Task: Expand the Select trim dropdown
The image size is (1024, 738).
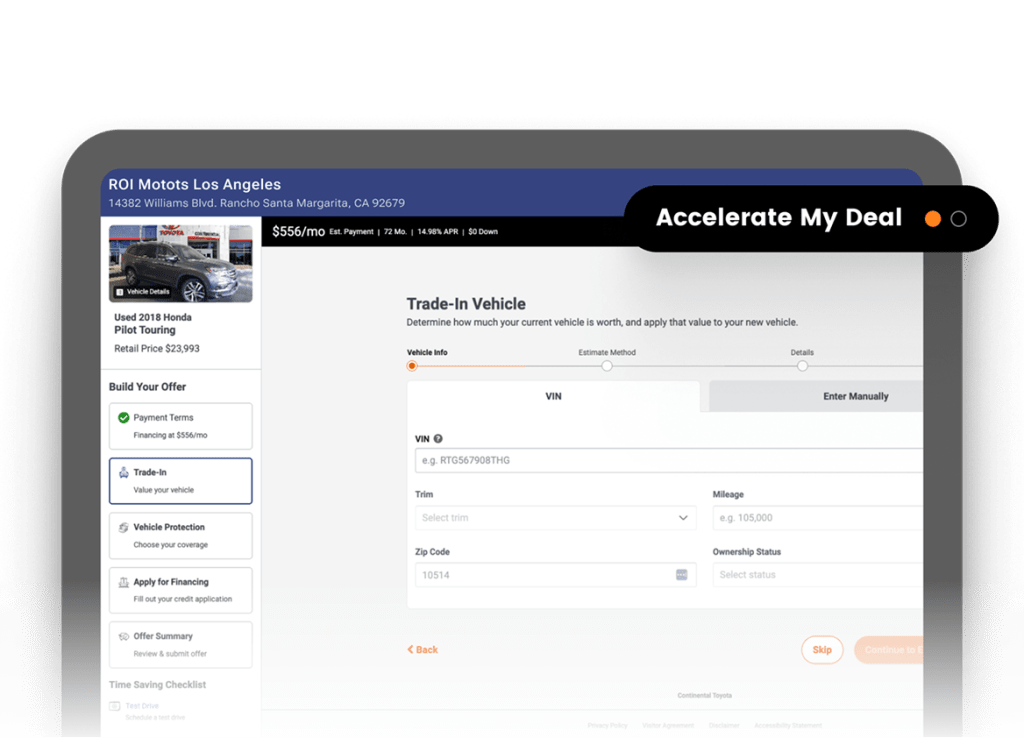Action: 555,518
